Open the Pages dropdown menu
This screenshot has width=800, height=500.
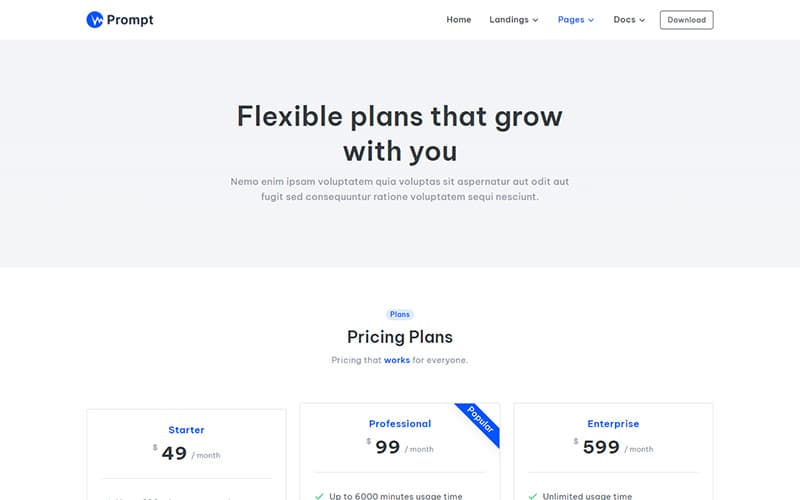(576, 20)
